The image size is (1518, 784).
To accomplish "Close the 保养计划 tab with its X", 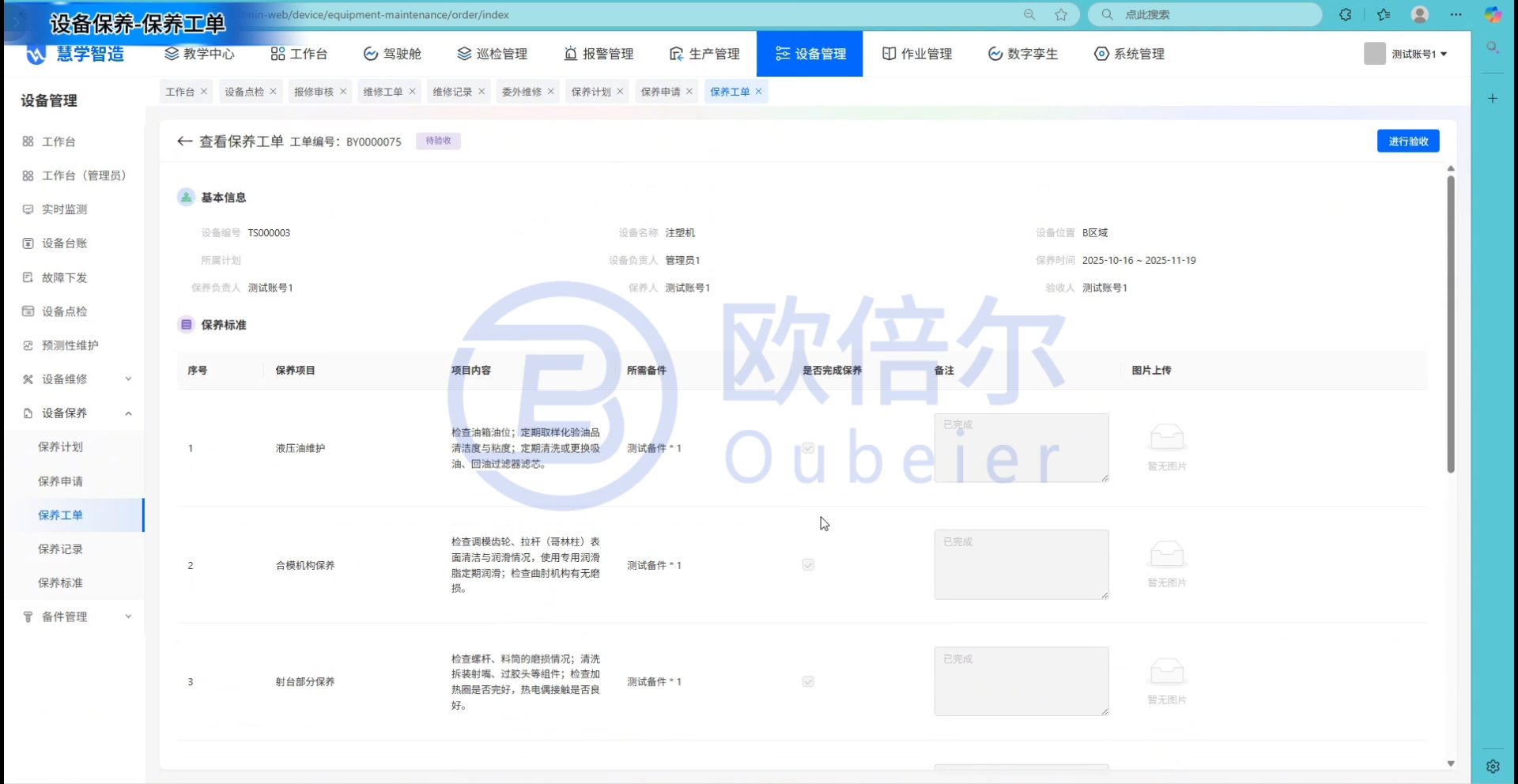I will click(620, 92).
